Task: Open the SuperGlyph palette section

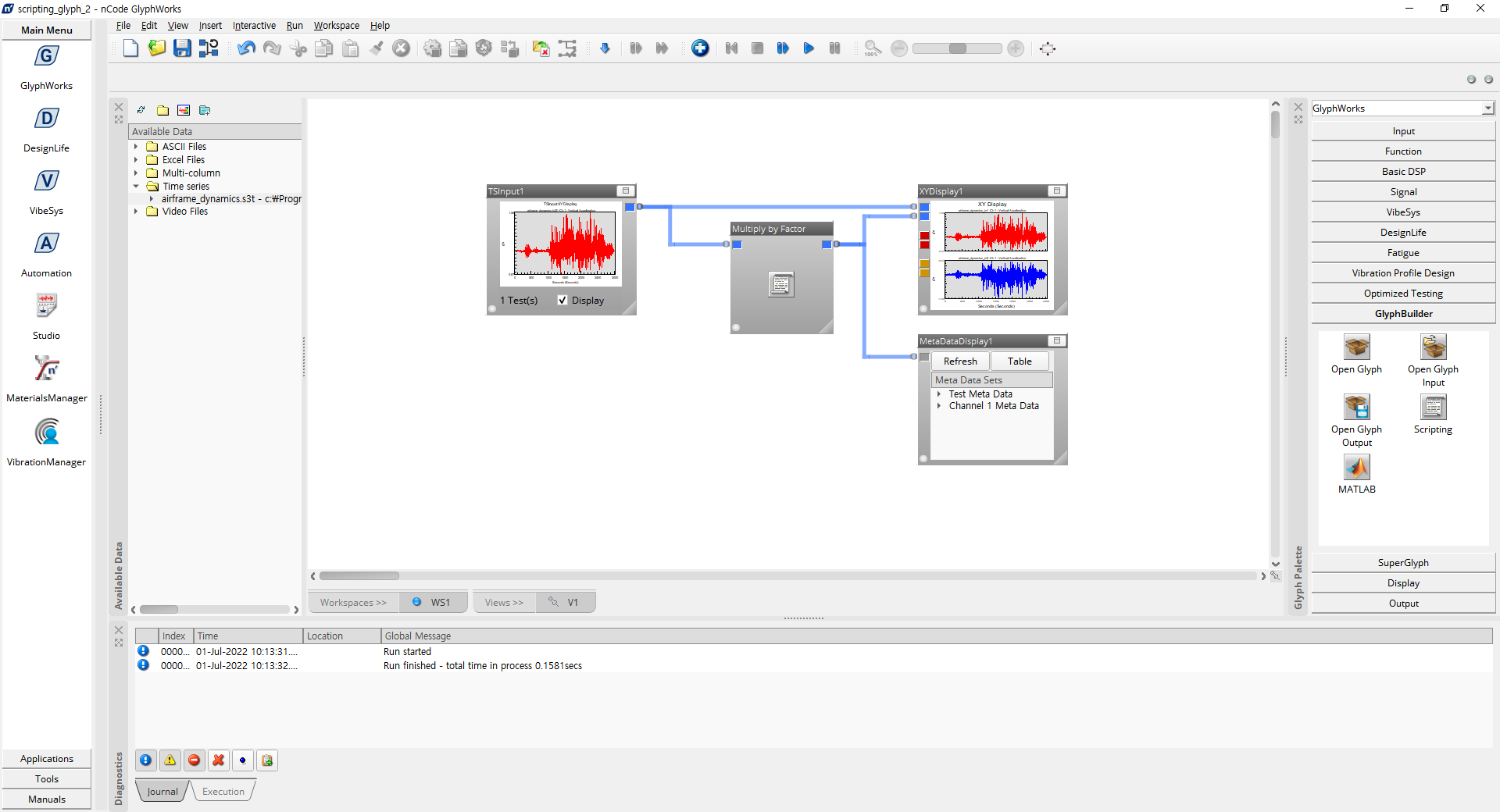Action: (x=1403, y=563)
